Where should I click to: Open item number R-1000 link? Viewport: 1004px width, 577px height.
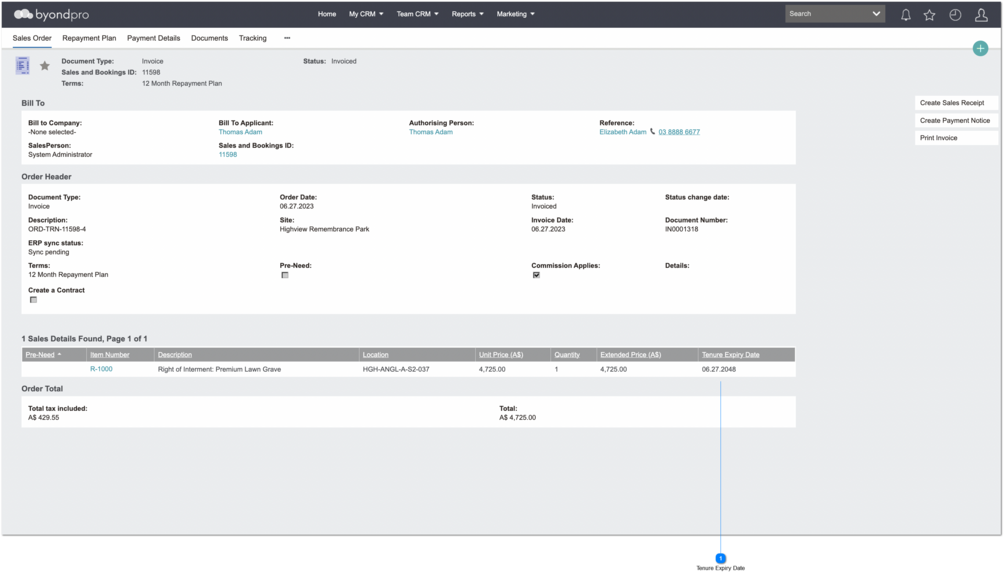(101, 369)
